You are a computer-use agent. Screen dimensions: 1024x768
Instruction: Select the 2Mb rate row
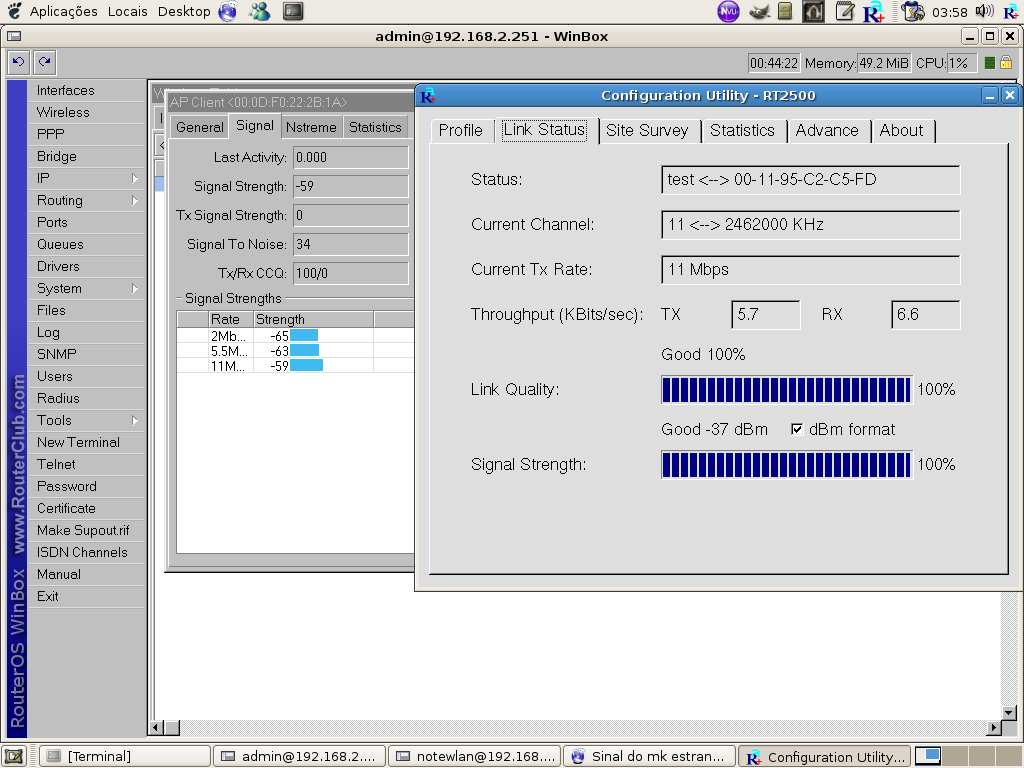point(295,336)
